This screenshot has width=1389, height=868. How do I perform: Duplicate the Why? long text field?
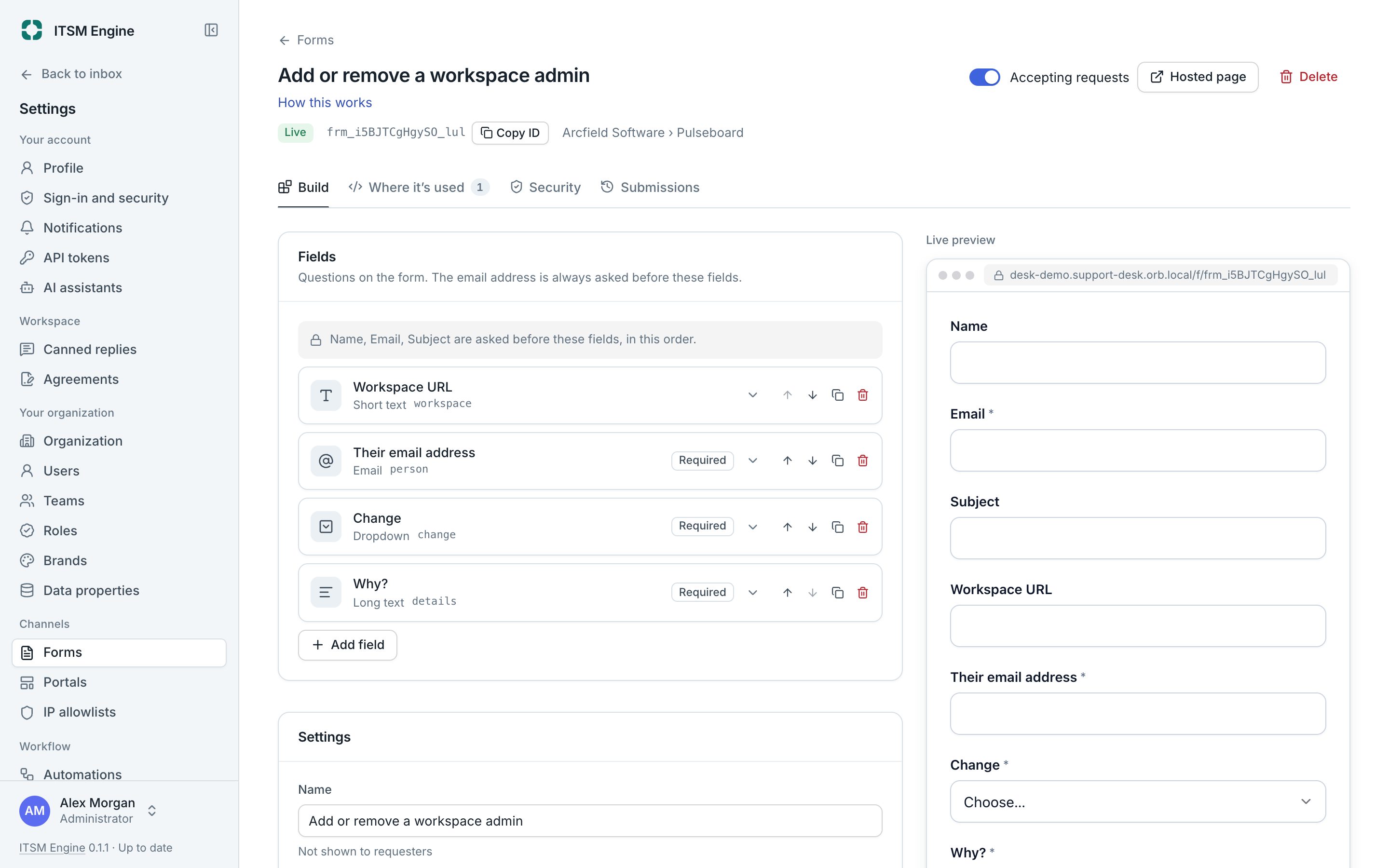pos(837,593)
